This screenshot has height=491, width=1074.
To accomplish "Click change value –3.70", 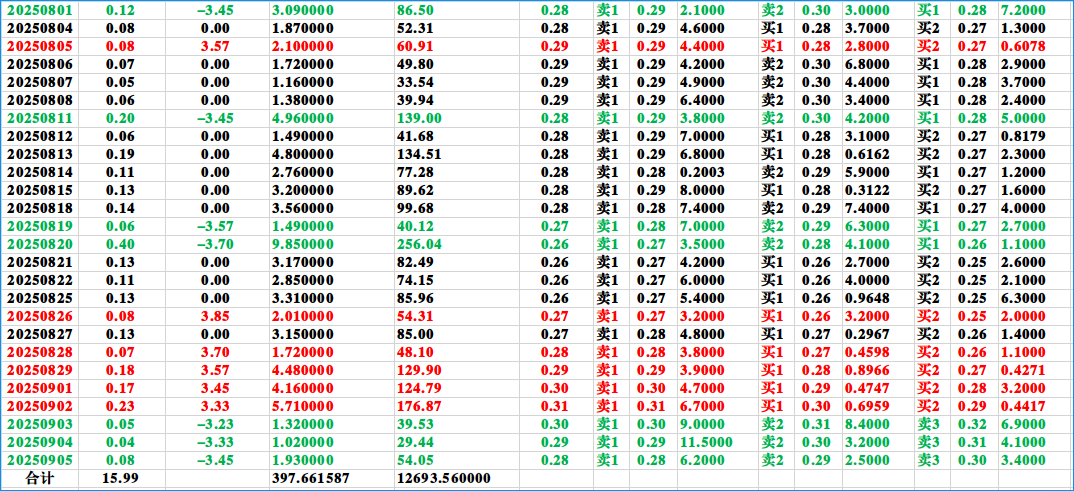I will click(x=215, y=244).
